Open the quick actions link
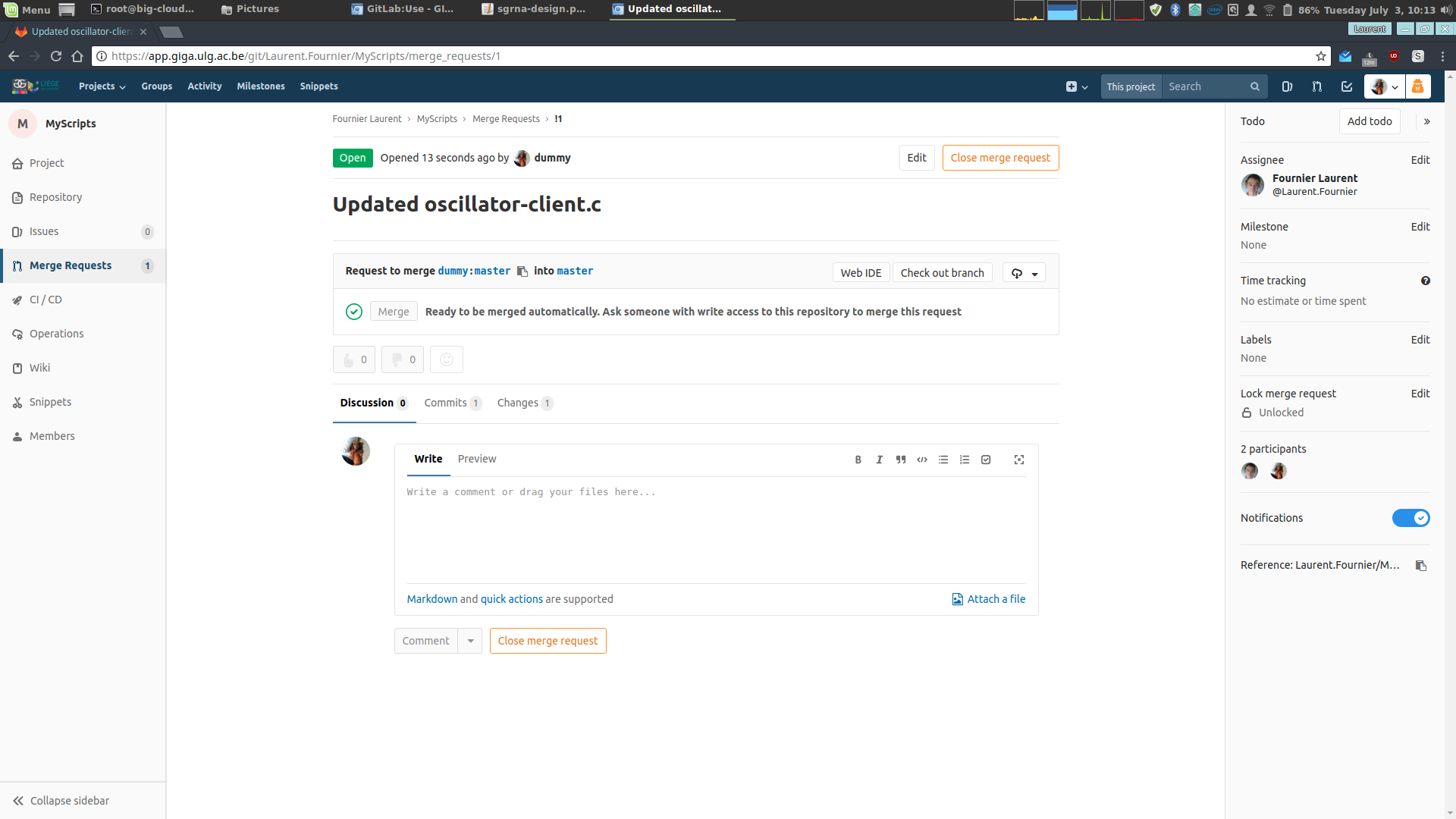Image resolution: width=1456 pixels, height=819 pixels. [x=512, y=599]
